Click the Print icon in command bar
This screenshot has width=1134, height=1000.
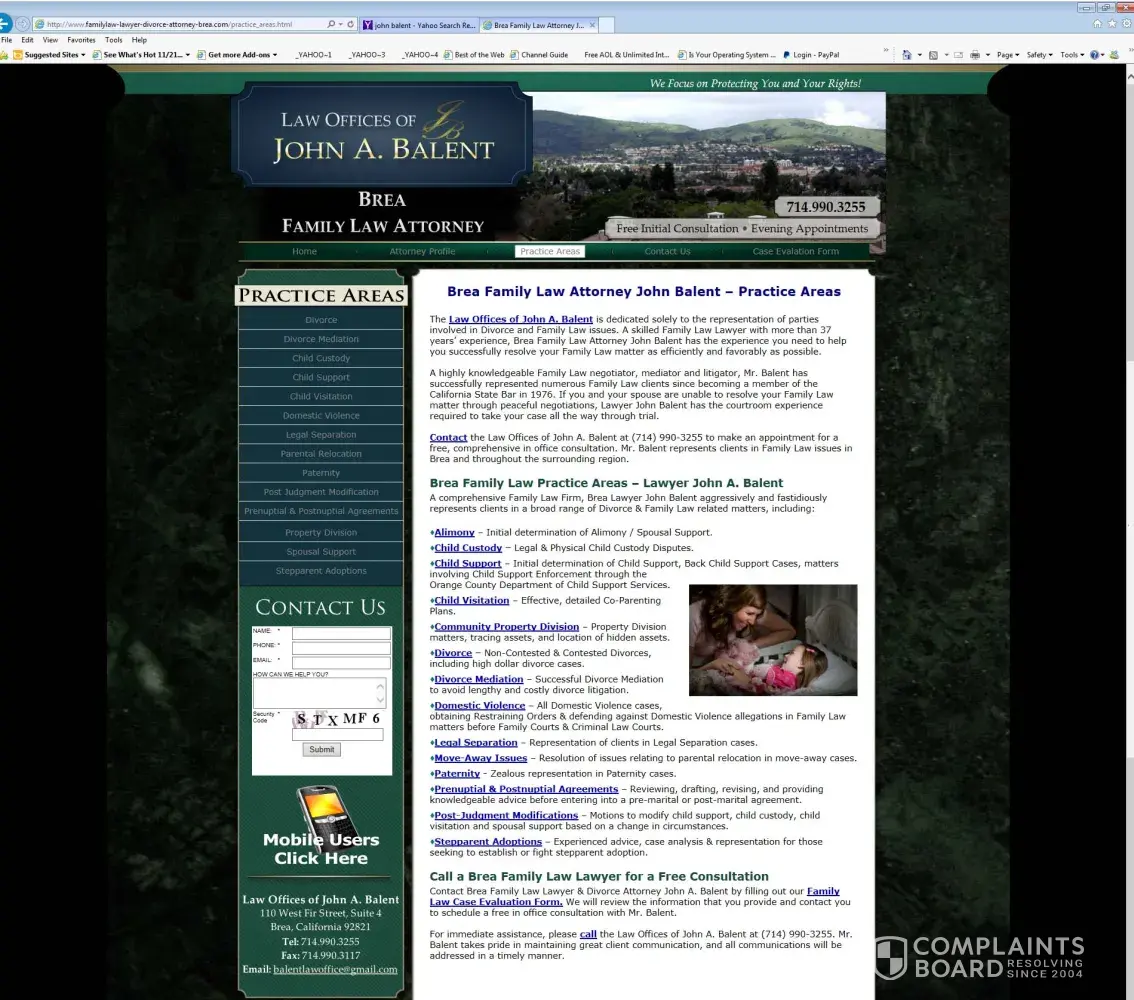point(975,55)
